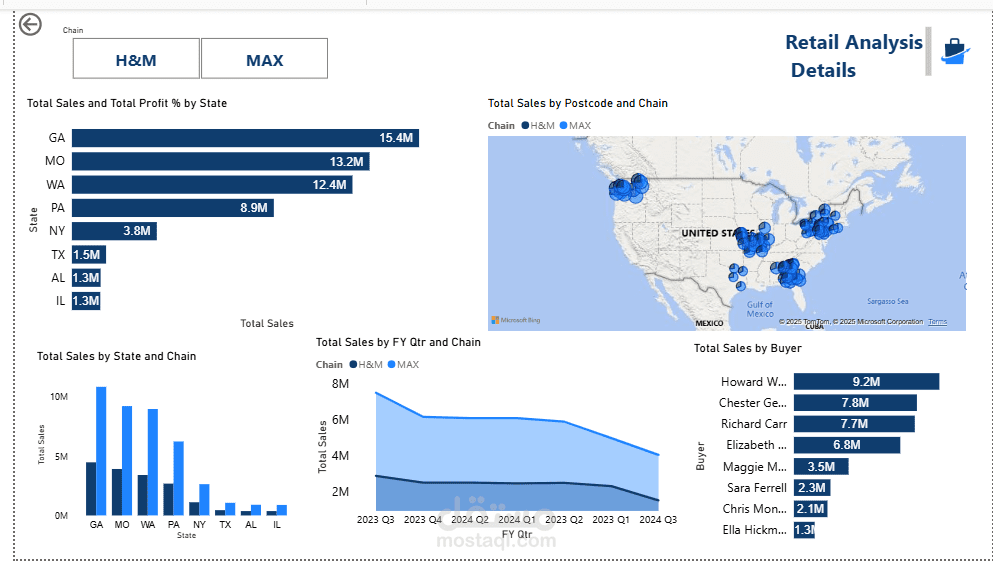
Task: Click the IL bar showing 1.3M
Action: coord(86,301)
